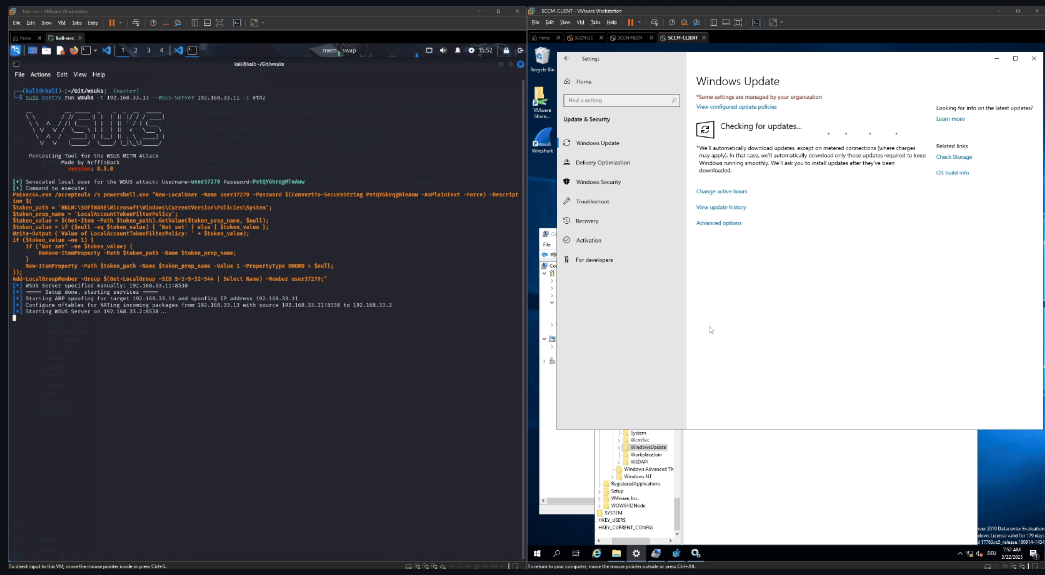Viewport: 1045px width, 575px height.
Task: Open the View update history link
Action: point(720,207)
